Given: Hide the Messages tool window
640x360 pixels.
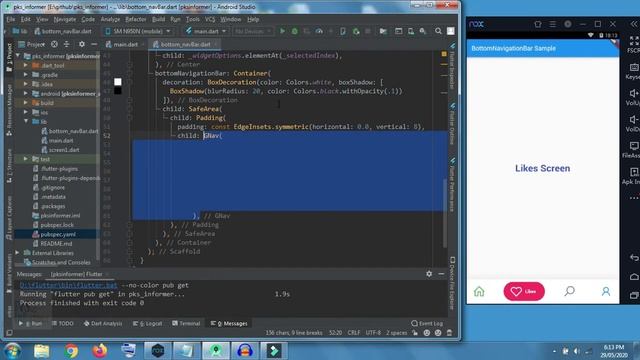Looking at the screenshot, I should [x=441, y=274].
